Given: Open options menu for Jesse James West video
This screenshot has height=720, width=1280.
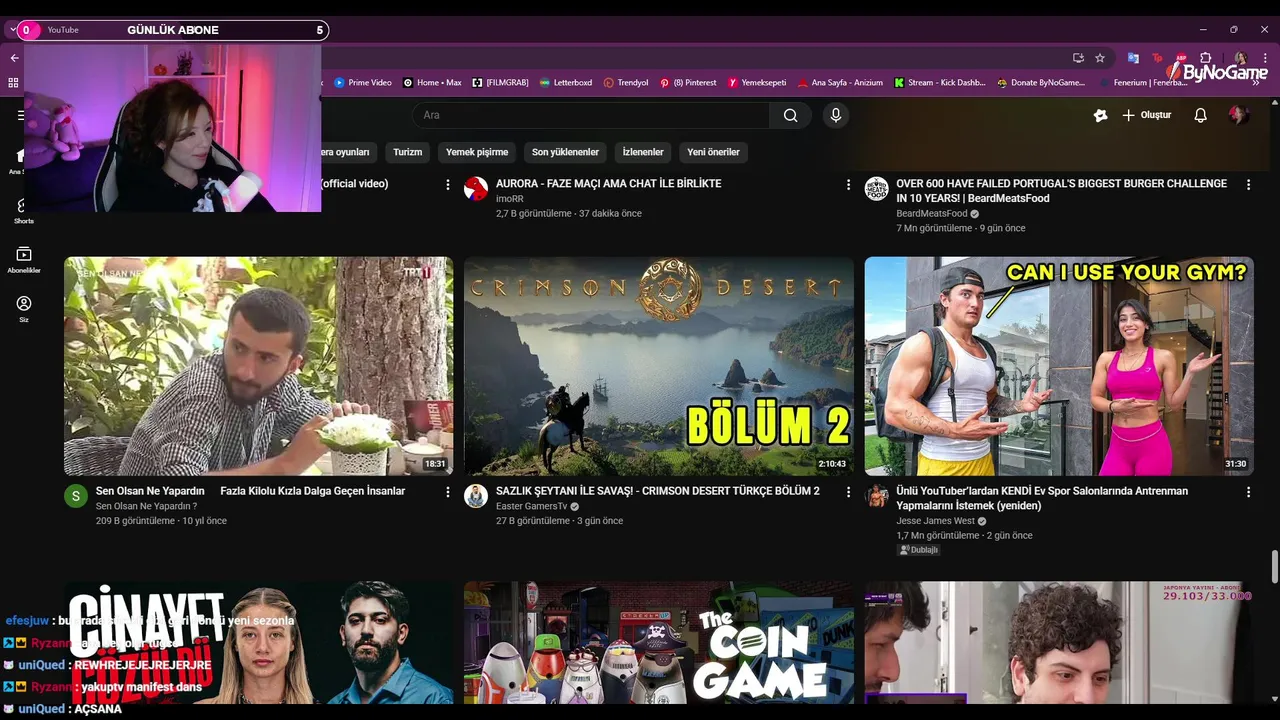Looking at the screenshot, I should [x=1248, y=492].
